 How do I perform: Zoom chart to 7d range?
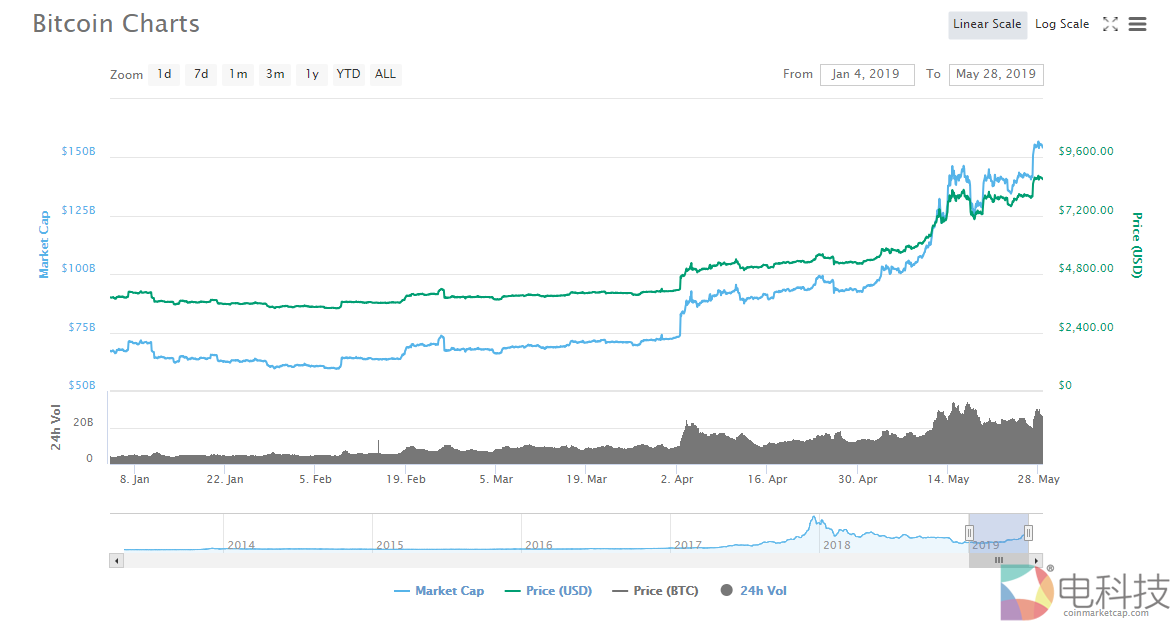(x=201, y=74)
